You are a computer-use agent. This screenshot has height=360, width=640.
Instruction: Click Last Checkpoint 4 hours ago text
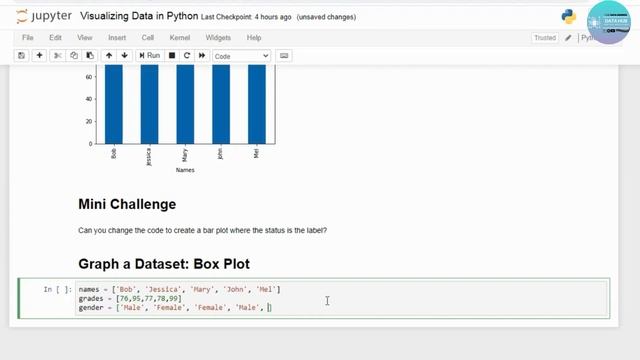point(246,17)
